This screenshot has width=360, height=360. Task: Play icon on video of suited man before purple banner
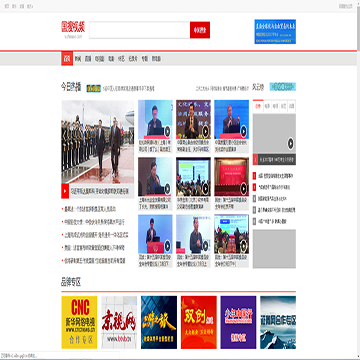[206, 131]
